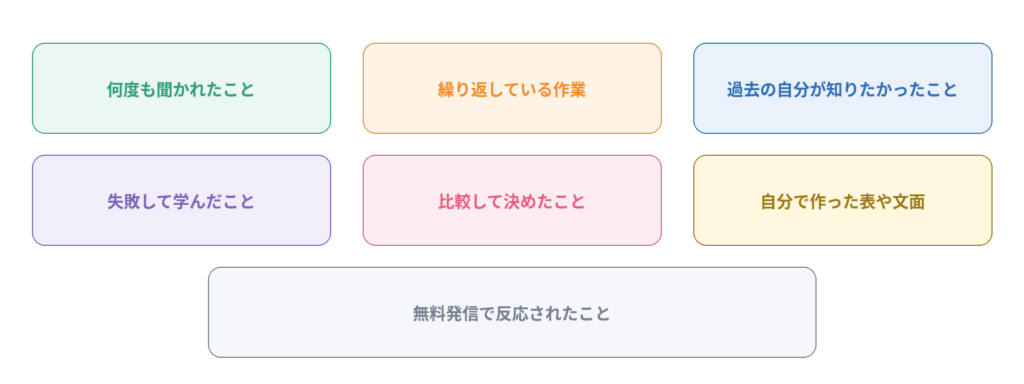1024x384 pixels.
Task: Click the 自分で作った表や文面 text label
Action: click(x=842, y=201)
